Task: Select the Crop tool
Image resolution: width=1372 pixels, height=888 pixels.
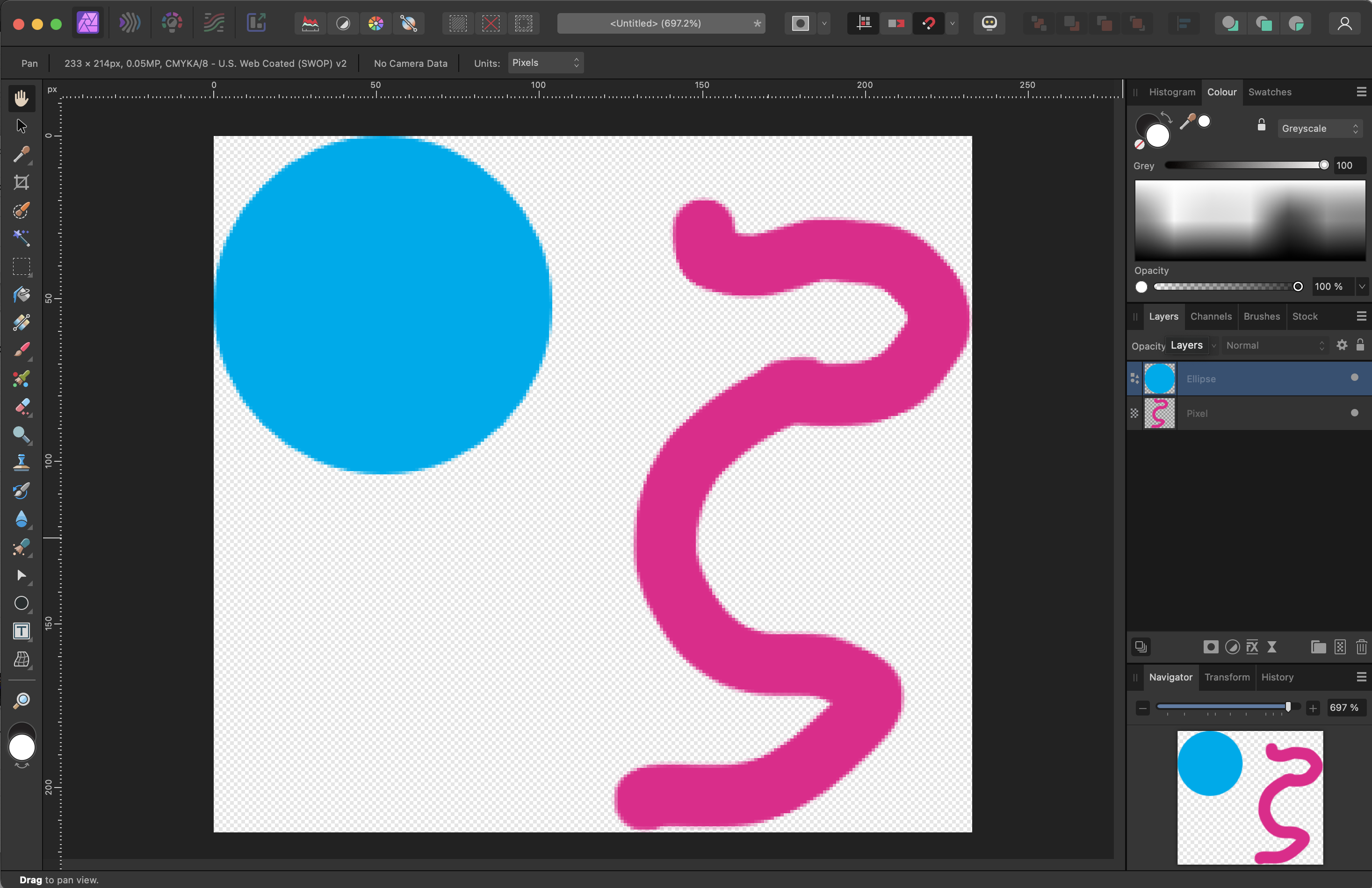Action: (22, 183)
